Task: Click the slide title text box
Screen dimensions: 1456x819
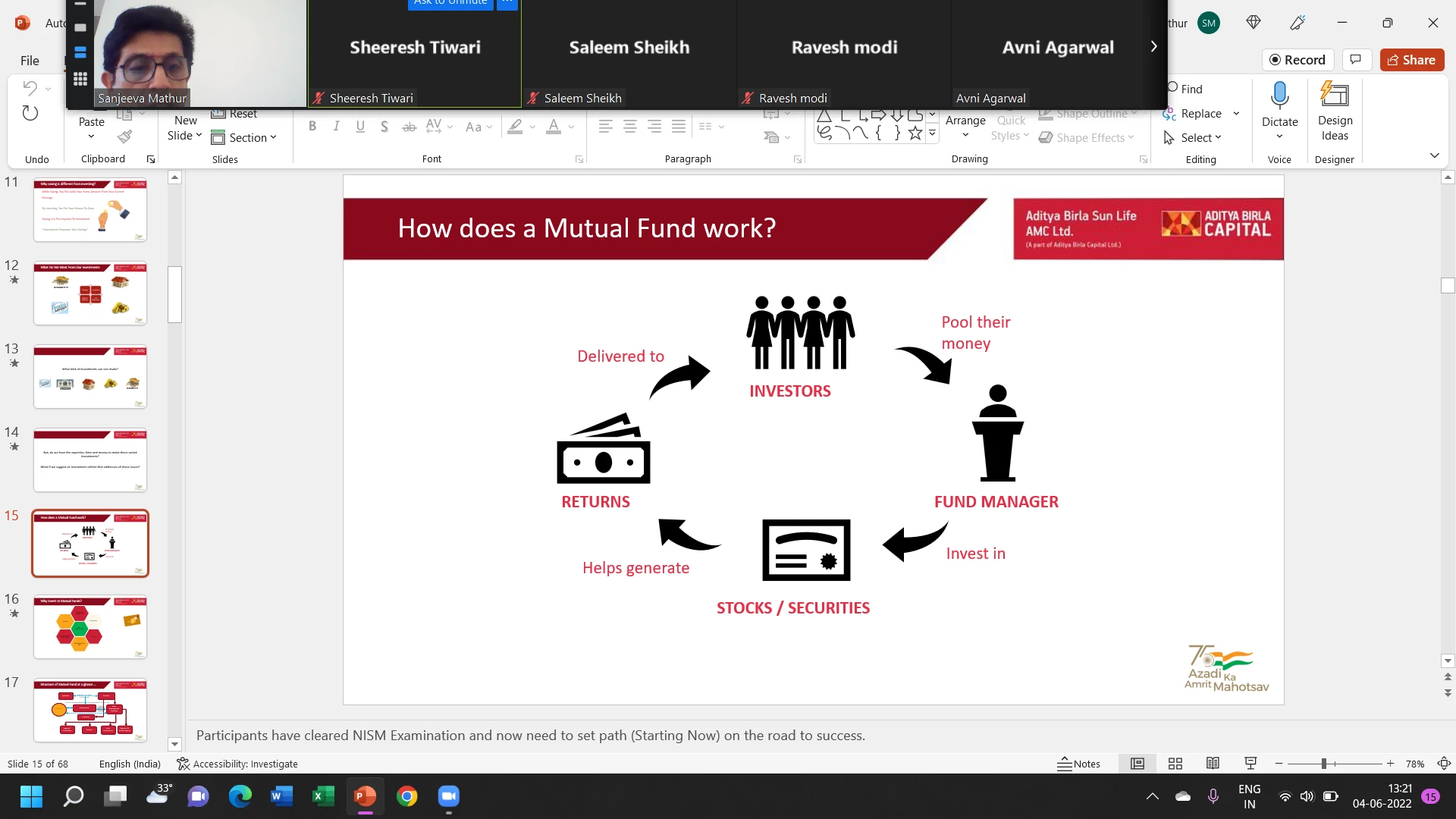Action: pos(586,228)
